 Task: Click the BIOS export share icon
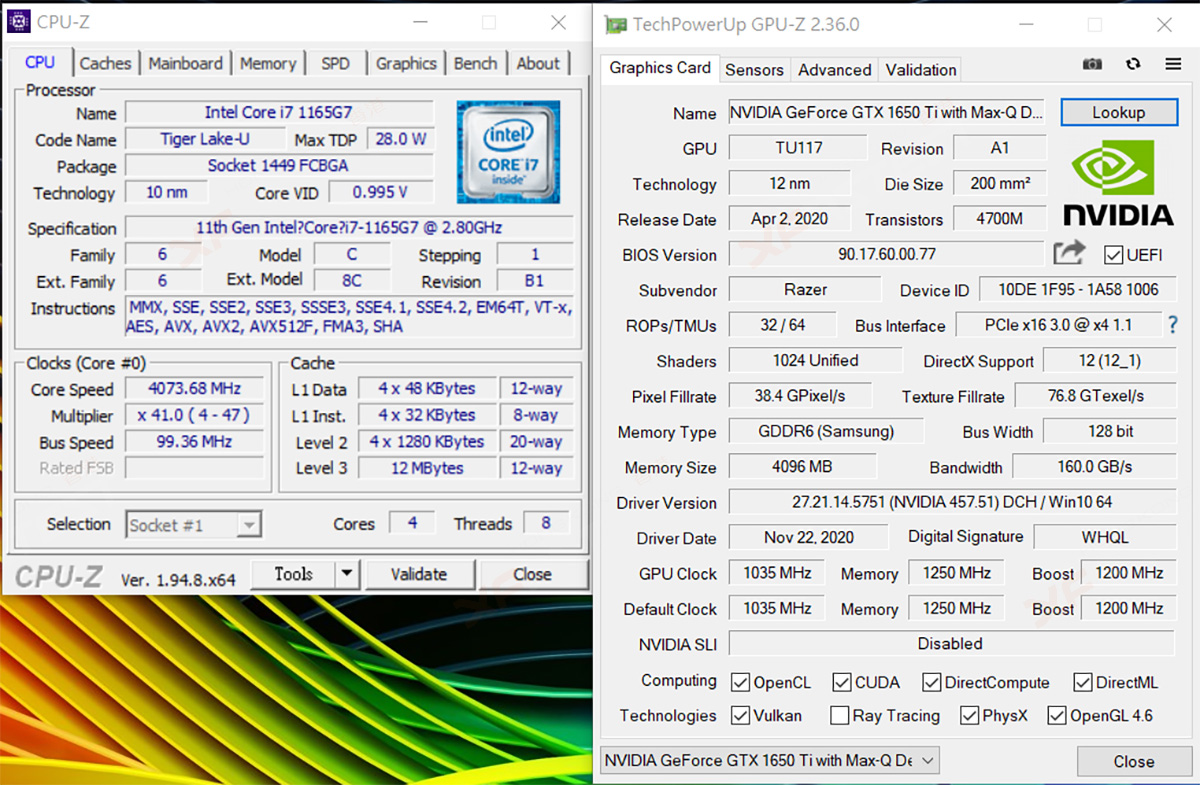pyautogui.click(x=1069, y=253)
